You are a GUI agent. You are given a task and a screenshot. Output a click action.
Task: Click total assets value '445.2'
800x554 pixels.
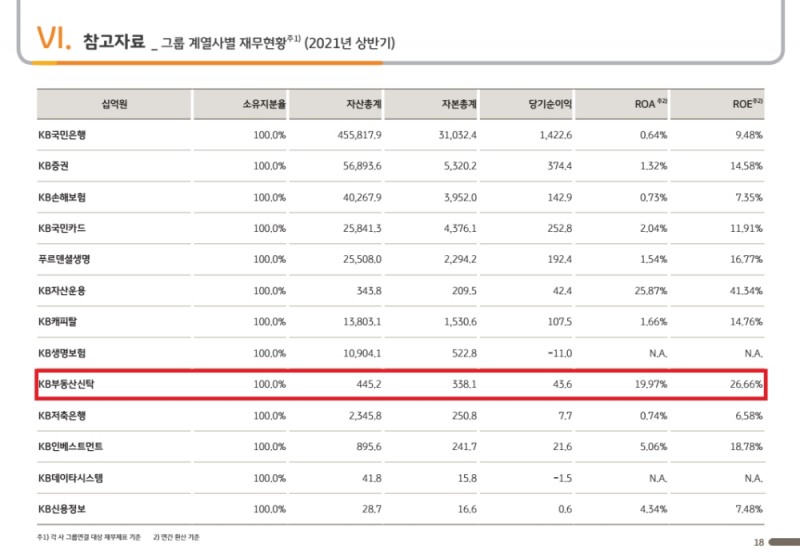point(369,384)
